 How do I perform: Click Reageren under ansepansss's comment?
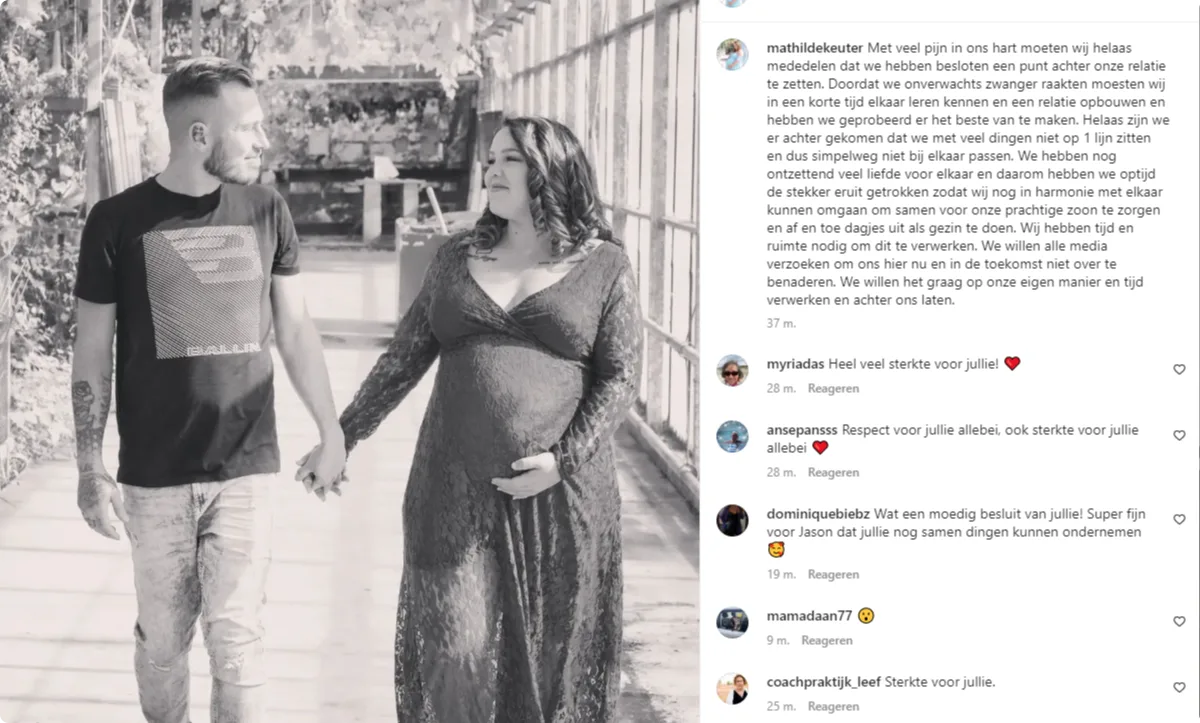833,472
